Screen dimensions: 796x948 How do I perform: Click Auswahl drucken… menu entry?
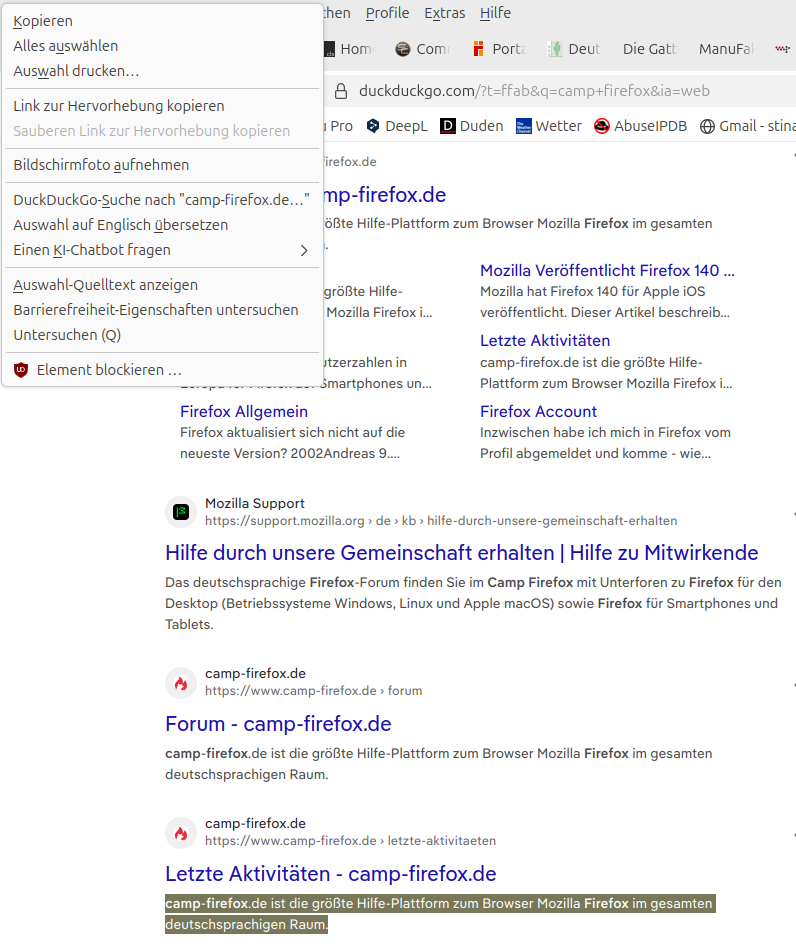(162, 71)
